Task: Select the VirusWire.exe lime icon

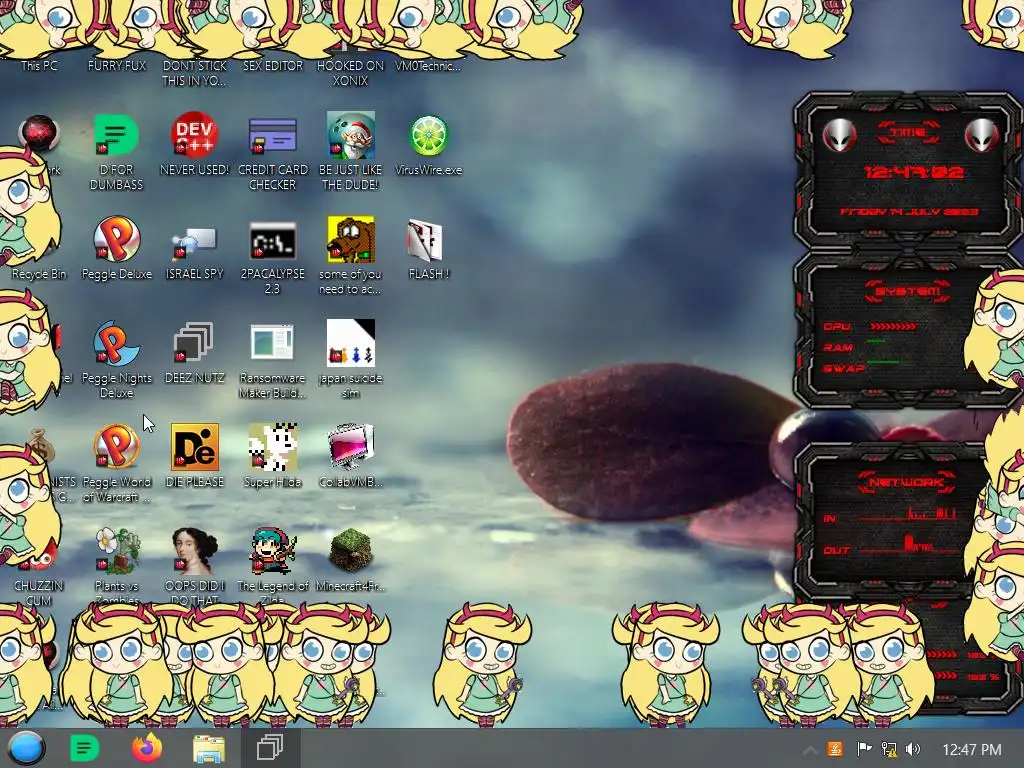Action: pos(428,135)
